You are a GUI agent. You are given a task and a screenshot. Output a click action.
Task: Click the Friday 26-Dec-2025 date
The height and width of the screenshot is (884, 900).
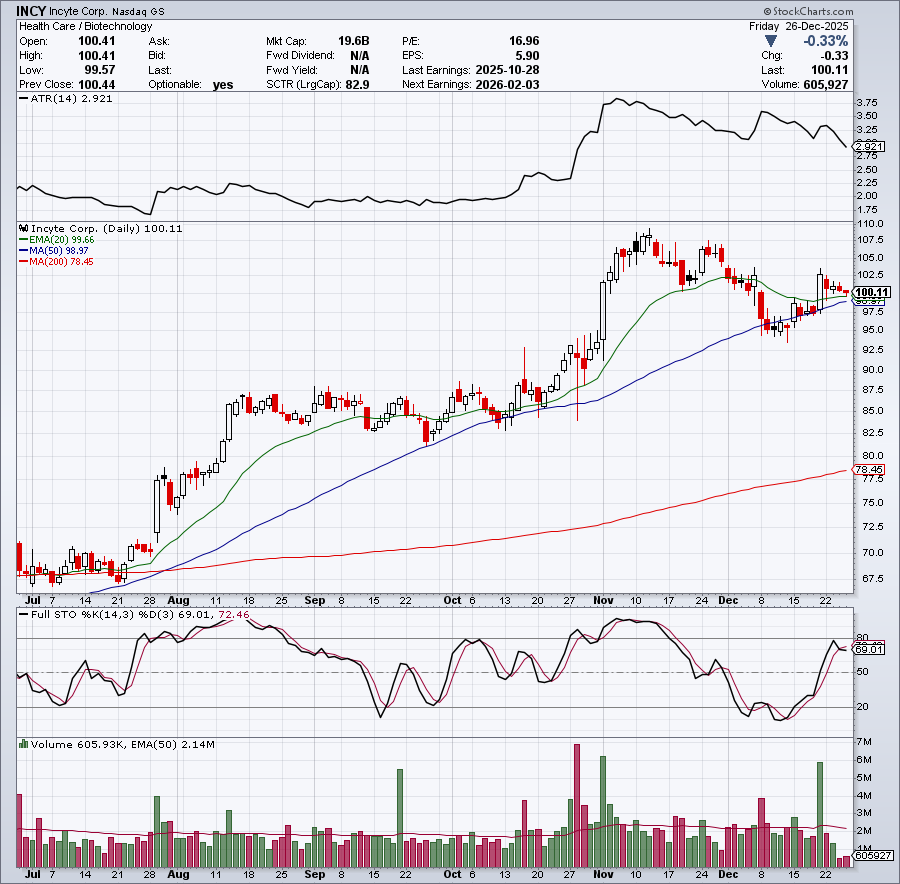pyautogui.click(x=798, y=26)
